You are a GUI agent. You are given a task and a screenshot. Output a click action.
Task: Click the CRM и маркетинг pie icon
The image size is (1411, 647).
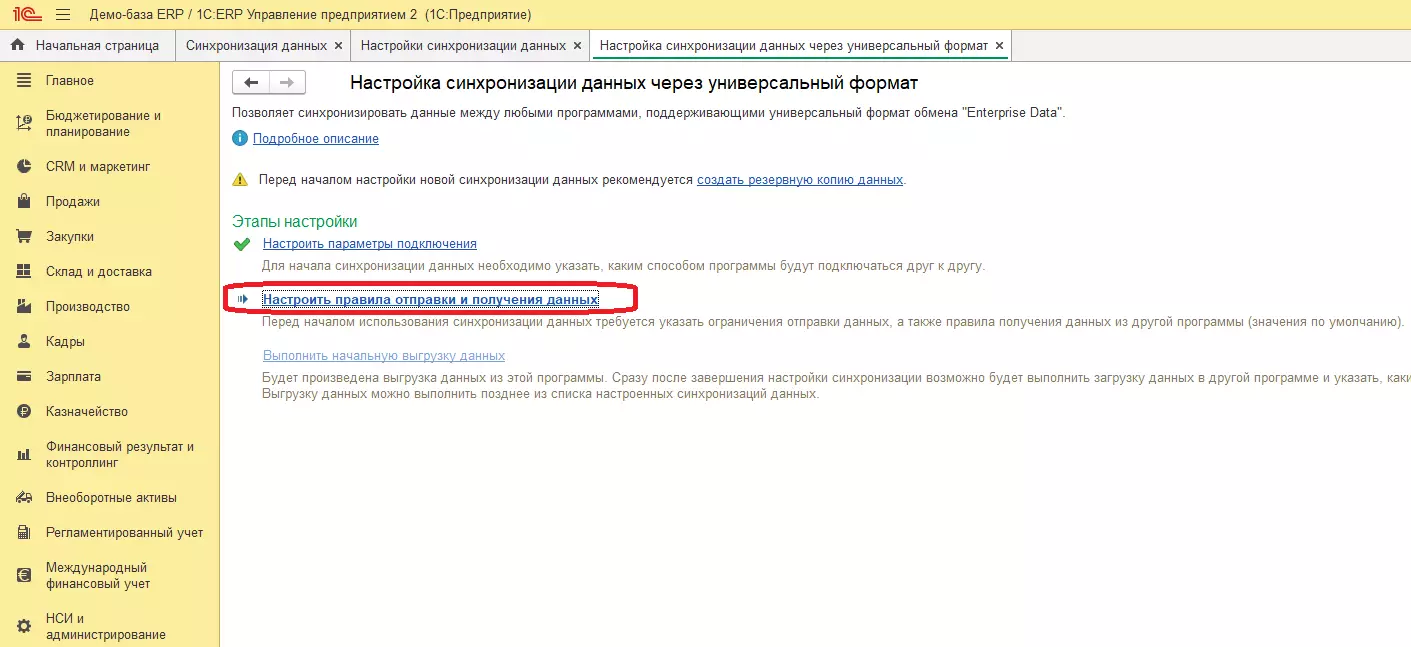pyautogui.click(x=25, y=167)
